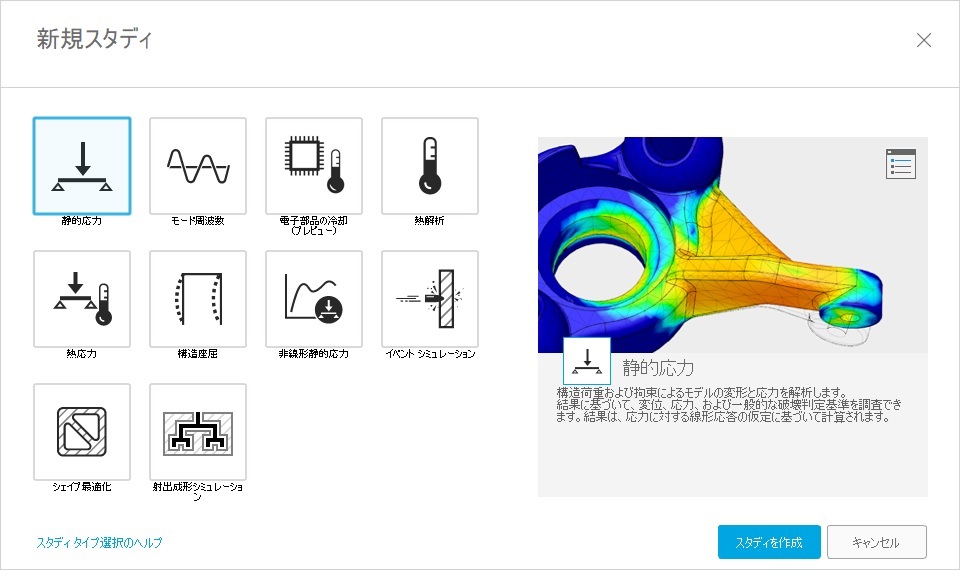Click the 静的応力 label under first tile
The image size is (965, 575).
click(82, 221)
